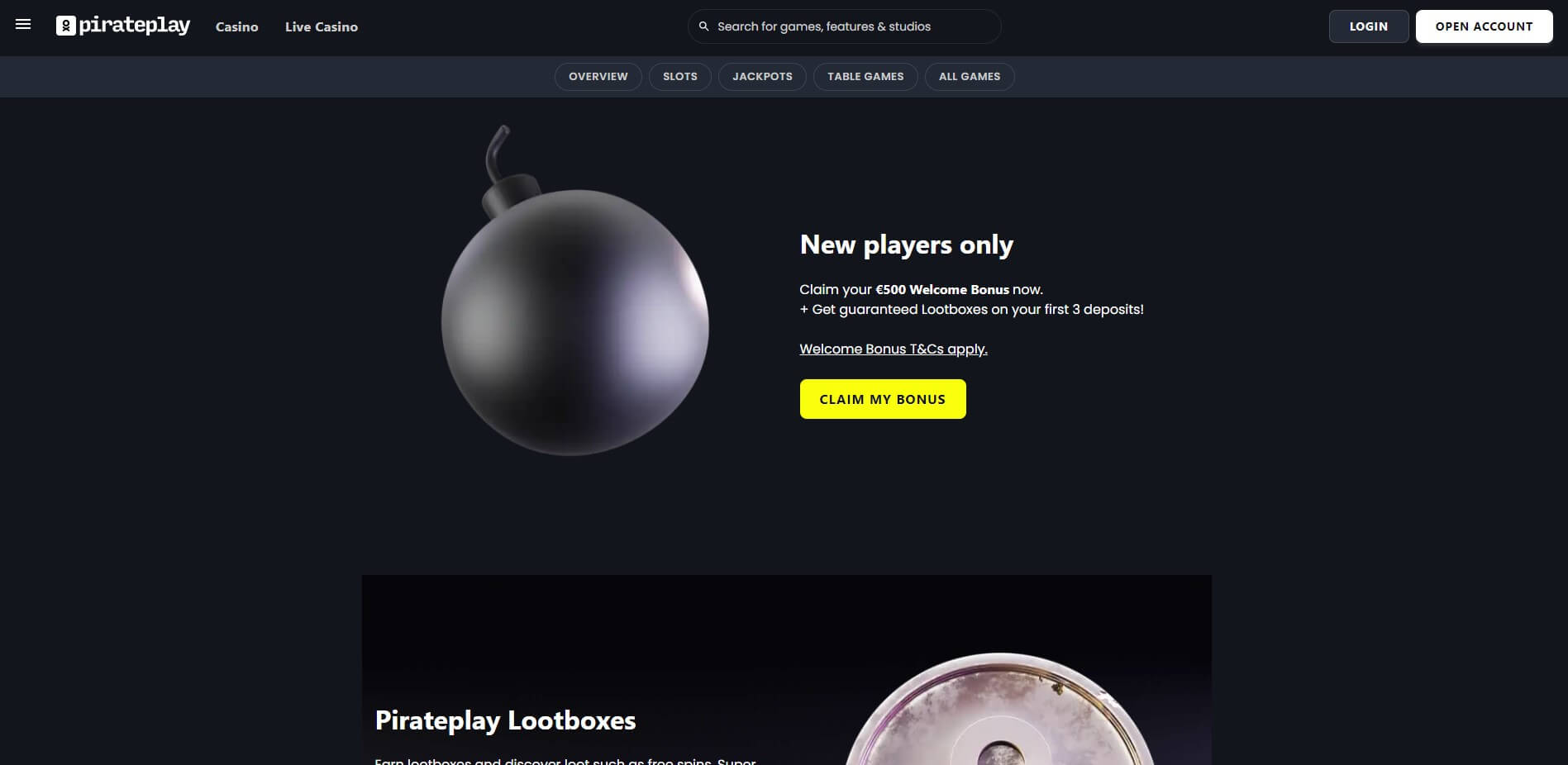Open the Casino menu item

pos(237,26)
